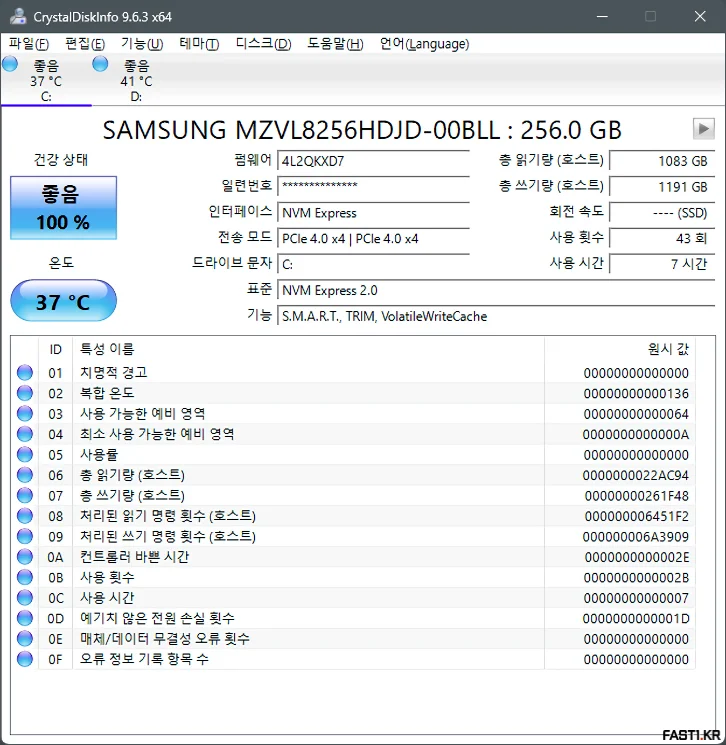Select the 오류 정보 기록 항목 수 row name
The image size is (726, 745).
[x=144, y=659]
